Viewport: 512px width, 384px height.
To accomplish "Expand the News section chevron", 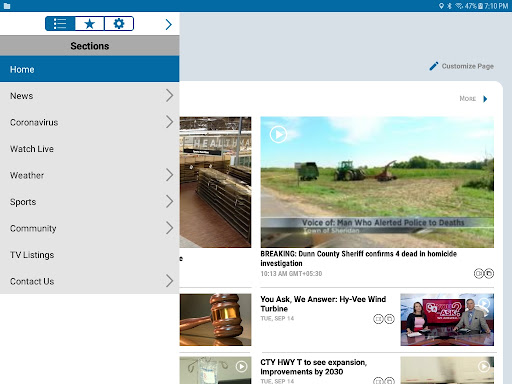I will tap(169, 96).
